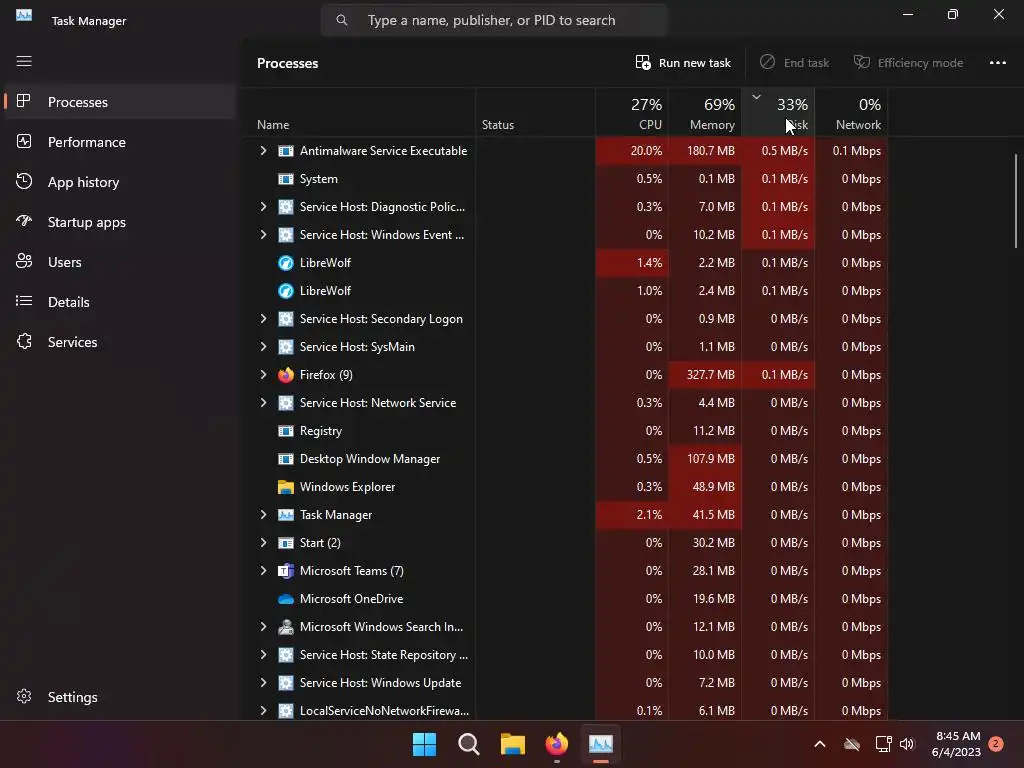This screenshot has width=1024, height=768.
Task: Switch to the Performance page
Action: pyautogui.click(x=120, y=142)
